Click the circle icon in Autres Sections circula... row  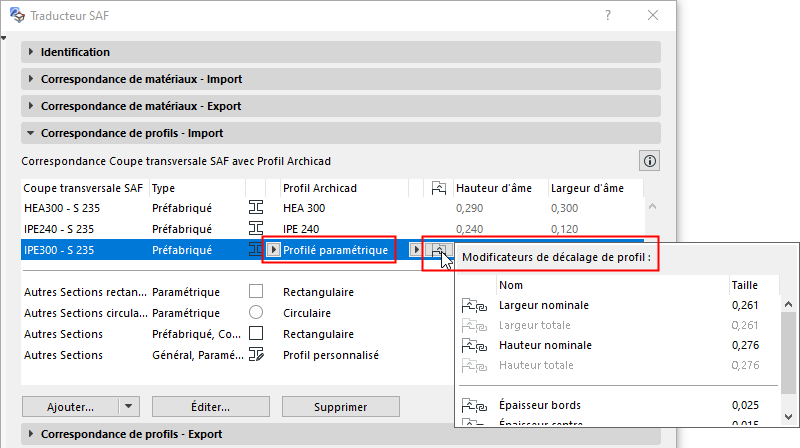[x=256, y=312]
